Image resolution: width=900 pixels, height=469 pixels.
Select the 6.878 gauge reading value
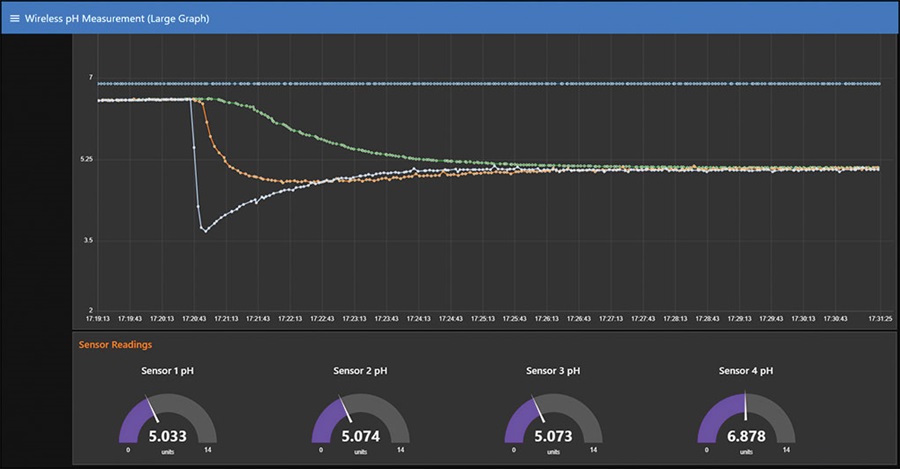[746, 436]
